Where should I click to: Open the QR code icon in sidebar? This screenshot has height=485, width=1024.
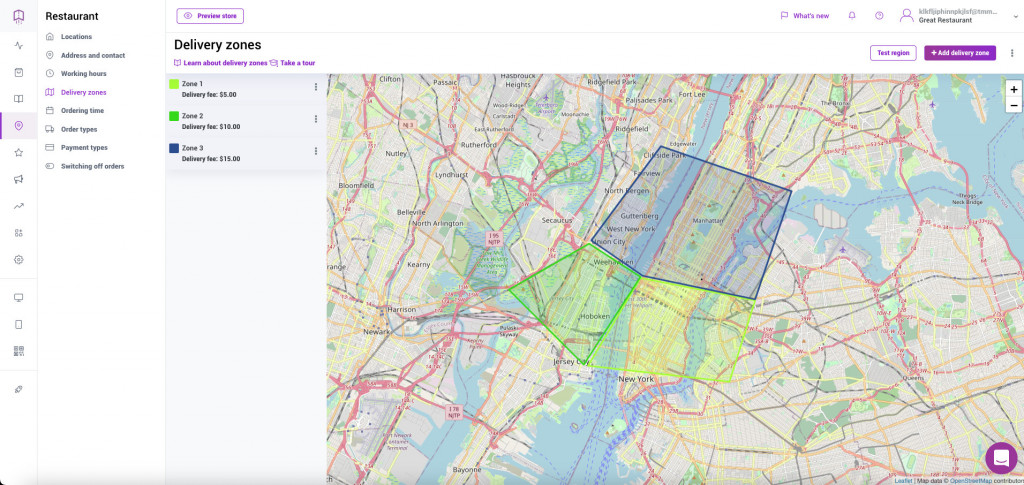click(18, 351)
